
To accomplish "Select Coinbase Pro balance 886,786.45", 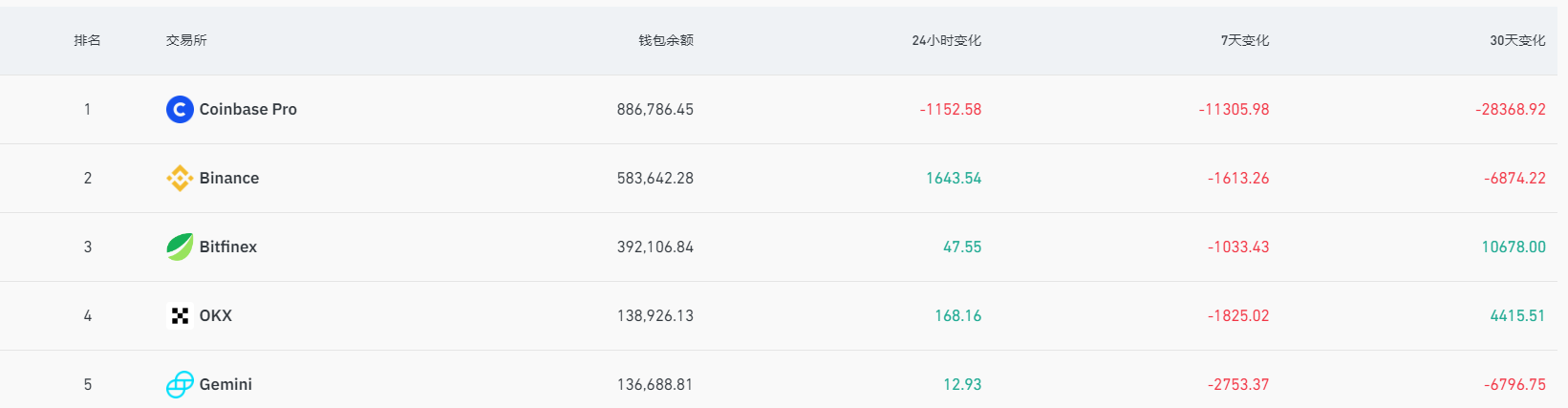I will pos(655,110).
